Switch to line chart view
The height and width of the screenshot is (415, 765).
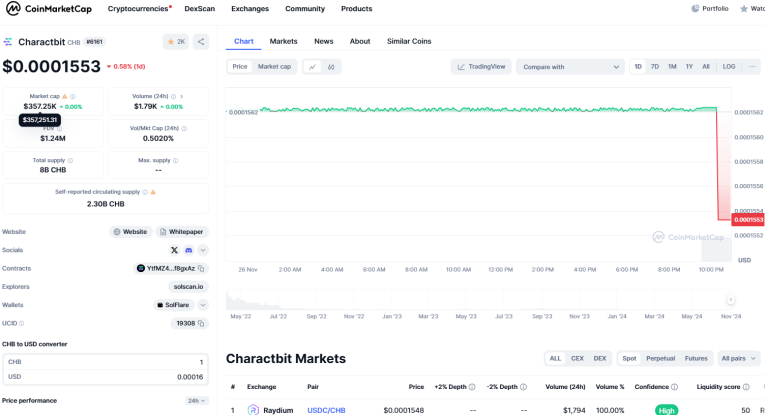(312, 67)
